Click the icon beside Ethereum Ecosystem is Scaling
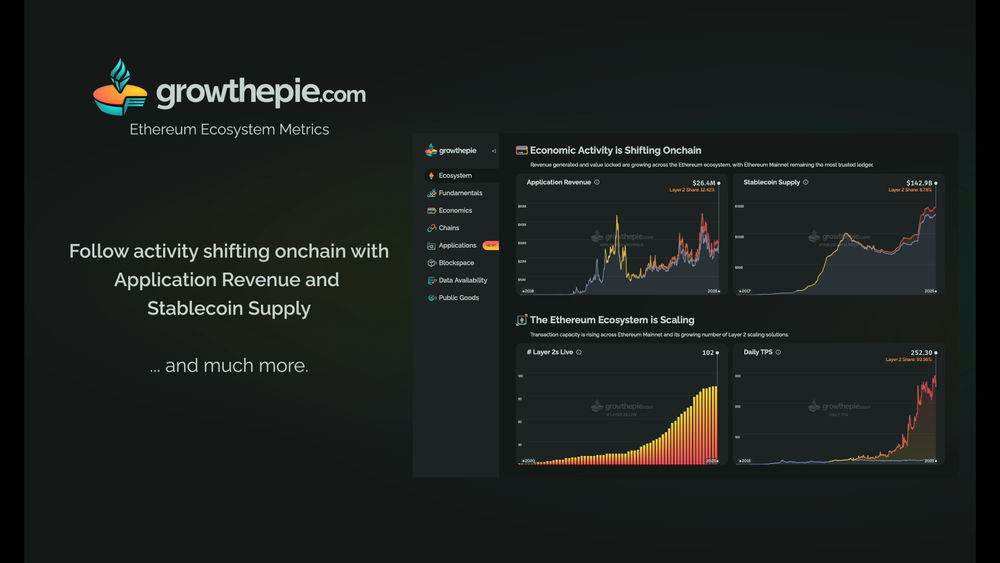 522,320
